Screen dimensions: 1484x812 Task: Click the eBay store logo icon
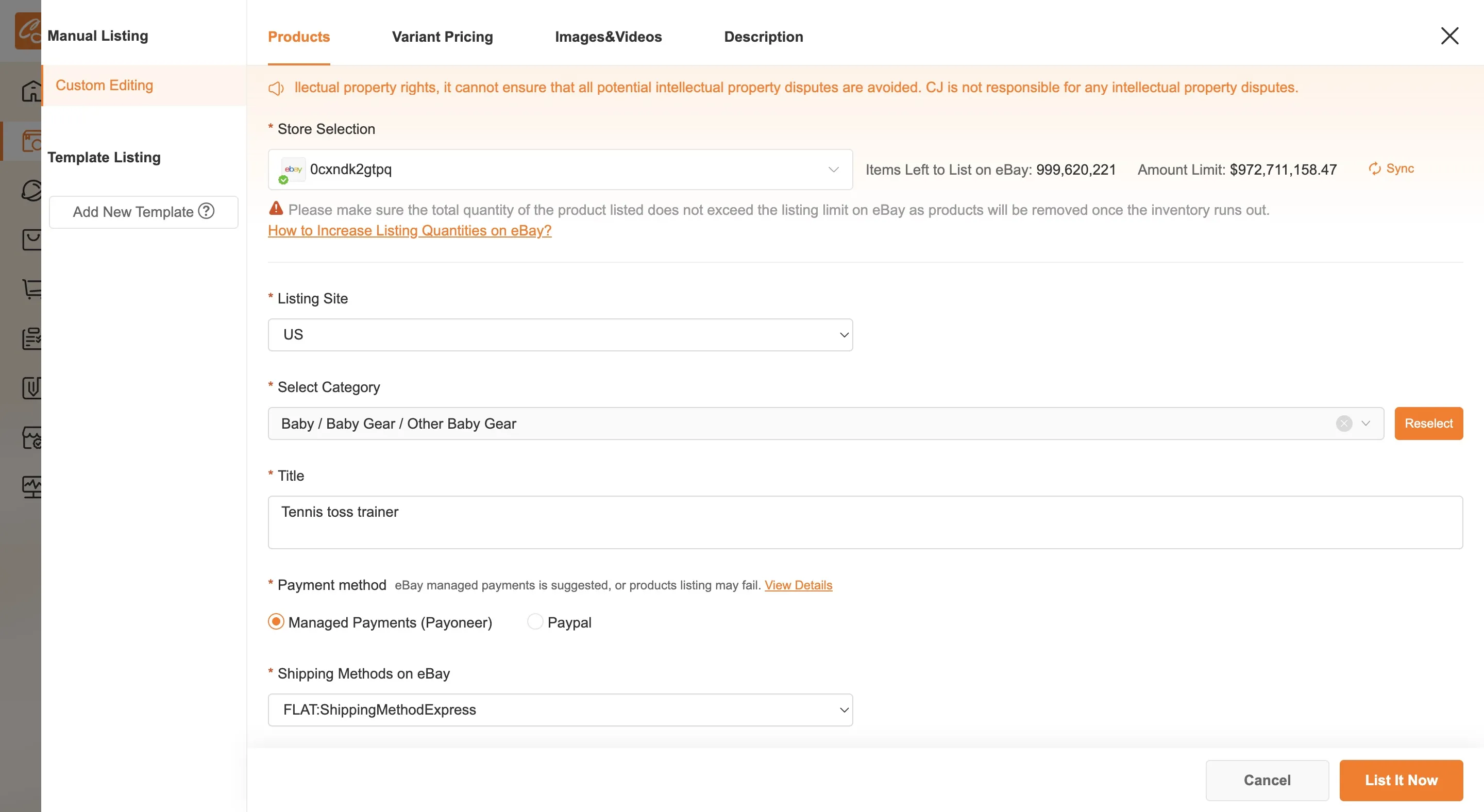293,170
